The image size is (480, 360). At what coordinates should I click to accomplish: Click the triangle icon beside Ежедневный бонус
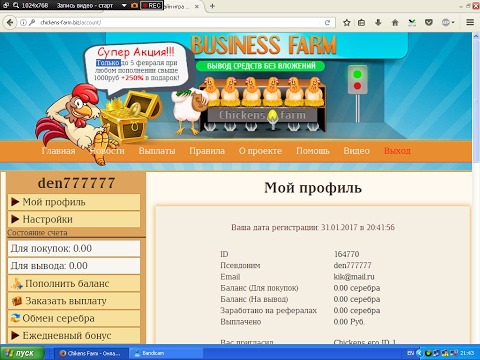click(x=15, y=335)
